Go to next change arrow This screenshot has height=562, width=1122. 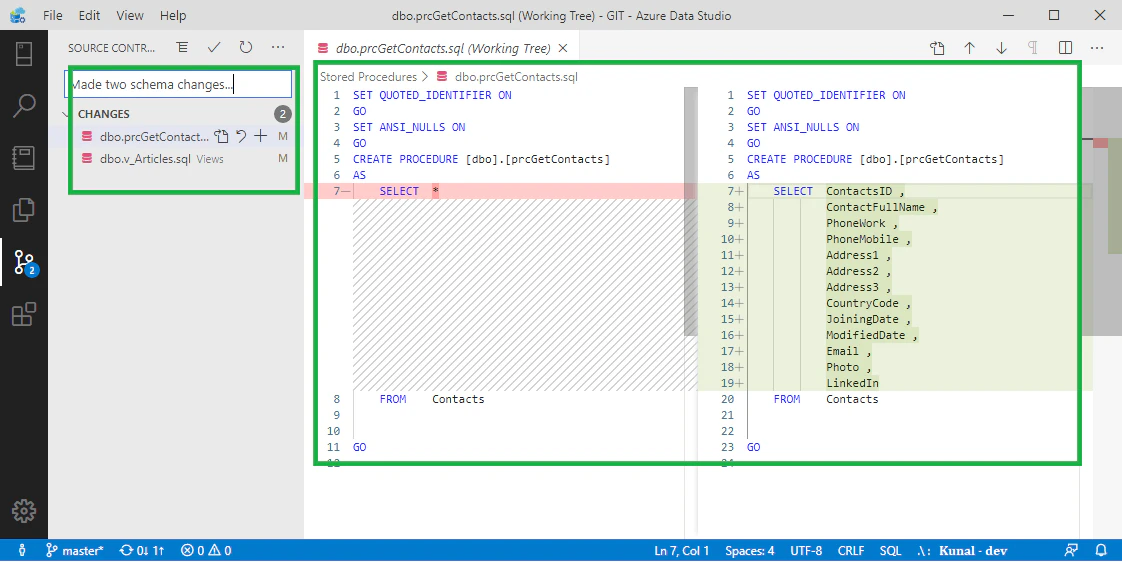pyautogui.click(x=1001, y=48)
